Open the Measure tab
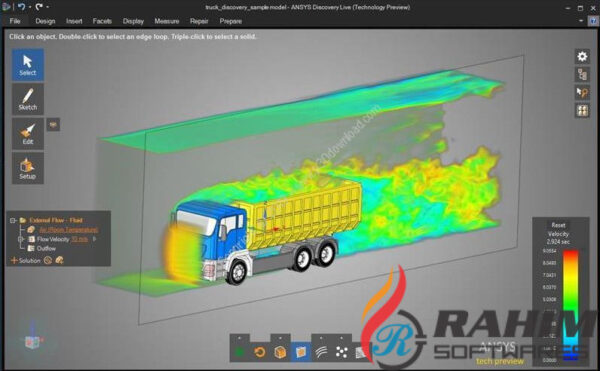The width and height of the screenshot is (600, 371). (167, 21)
